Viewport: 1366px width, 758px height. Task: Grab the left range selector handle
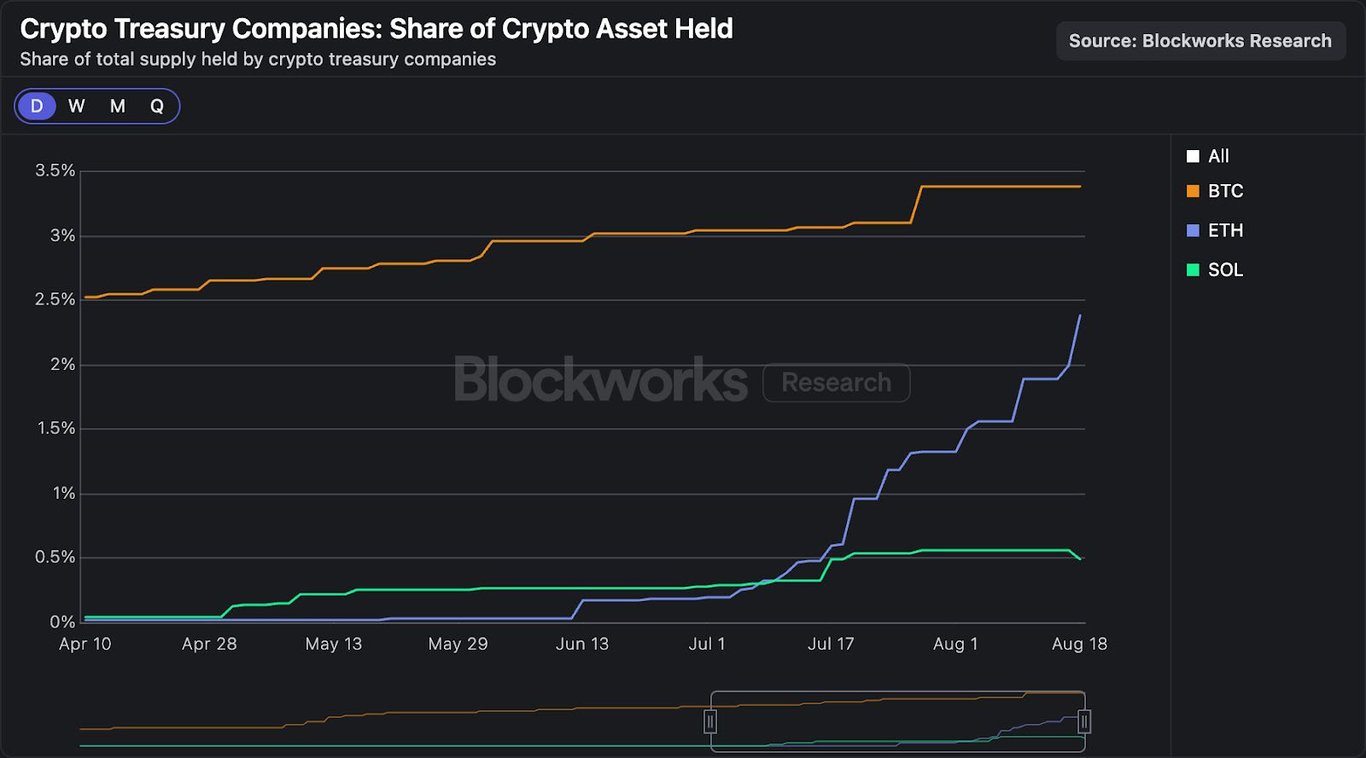(710, 721)
